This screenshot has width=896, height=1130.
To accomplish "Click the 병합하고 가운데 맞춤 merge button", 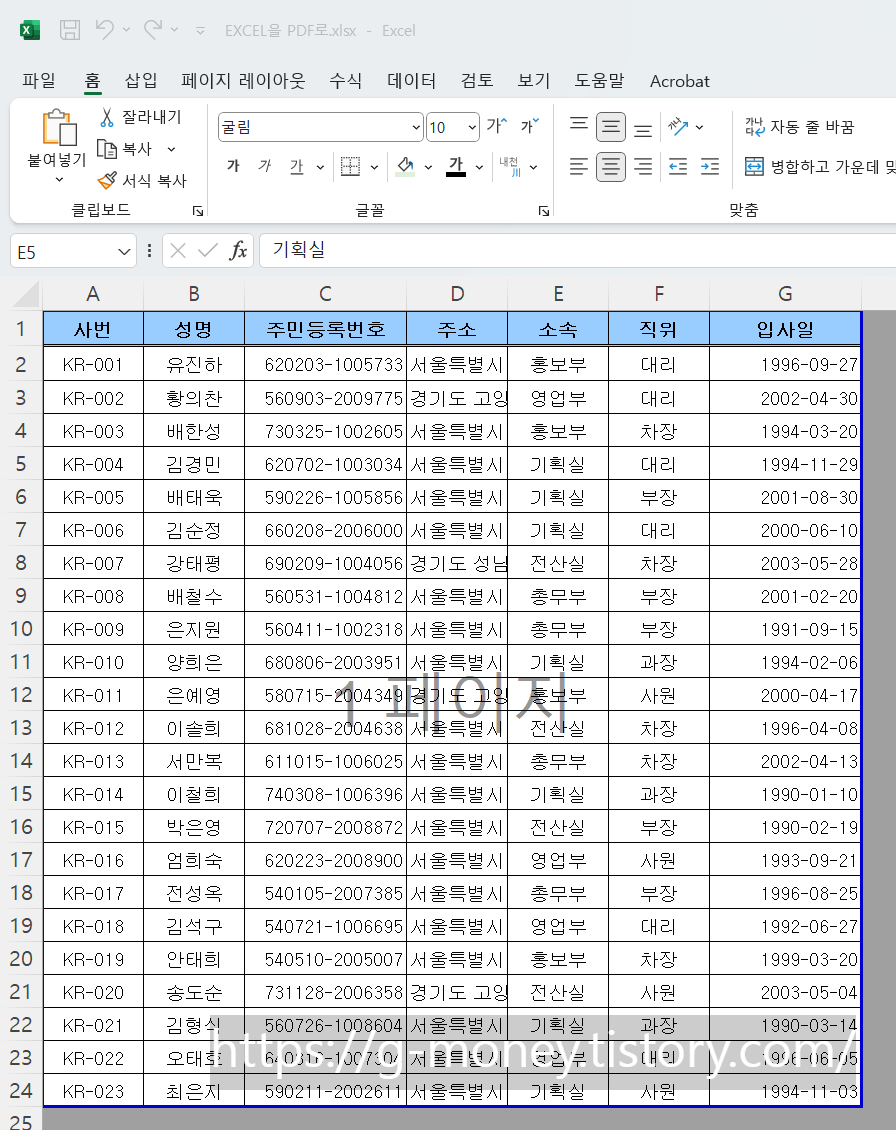I will pos(819,167).
